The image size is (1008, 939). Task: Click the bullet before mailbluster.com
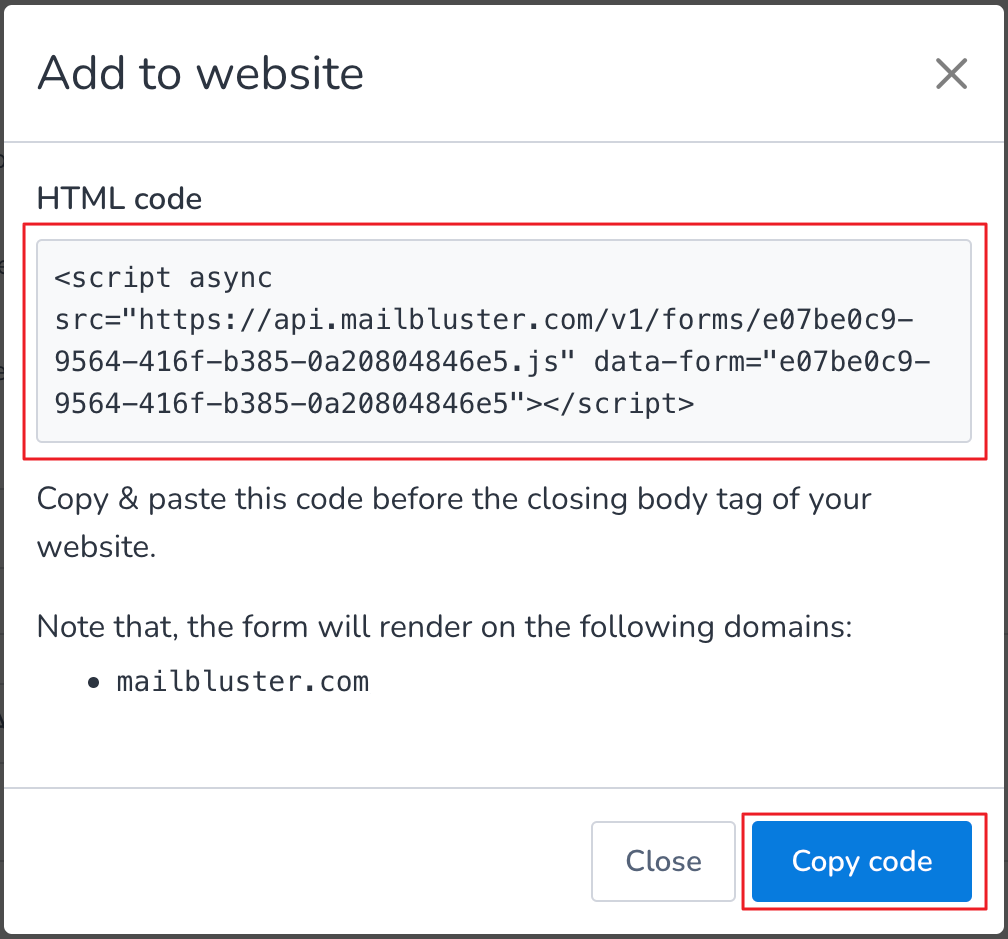tap(93, 683)
